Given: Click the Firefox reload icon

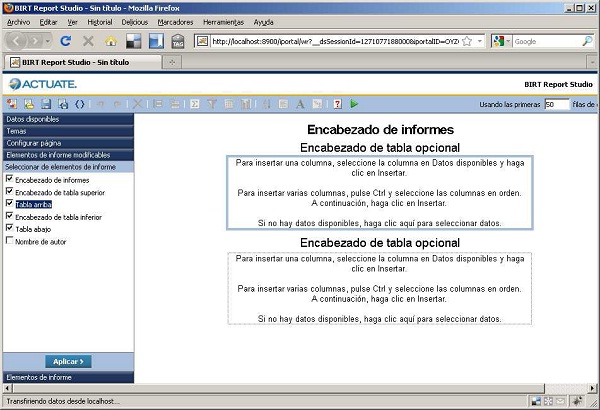Looking at the screenshot, I should pos(66,41).
